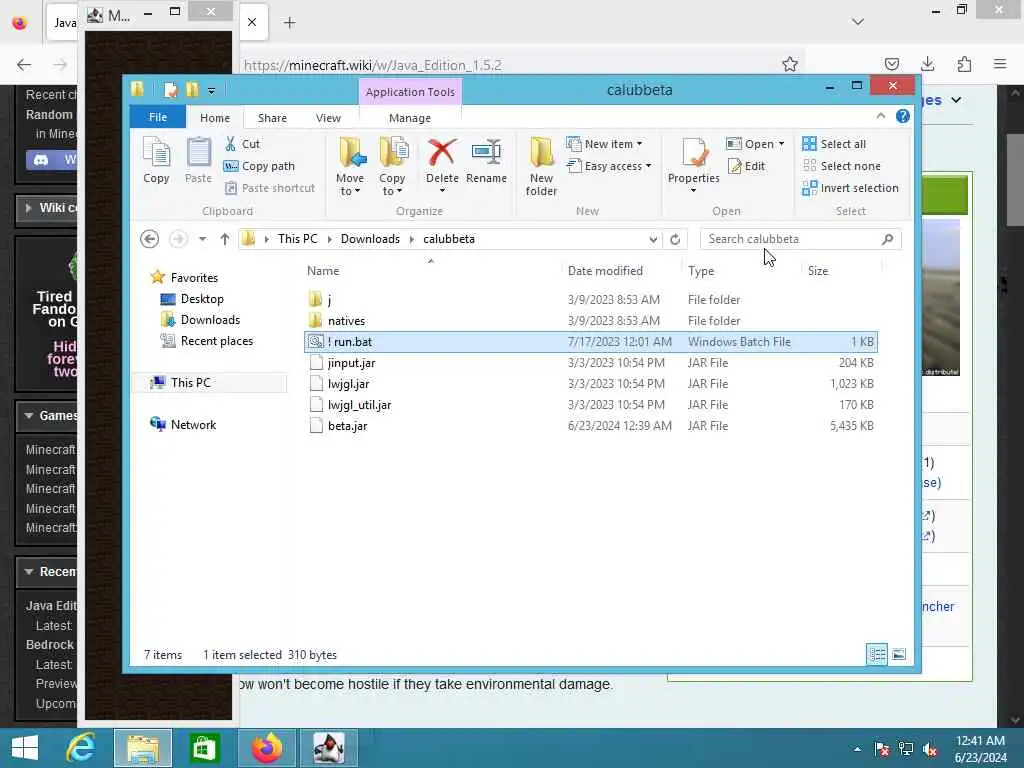Click Save to Pocket icon in Firefox
This screenshot has height=768, width=1024.
[x=891, y=64]
